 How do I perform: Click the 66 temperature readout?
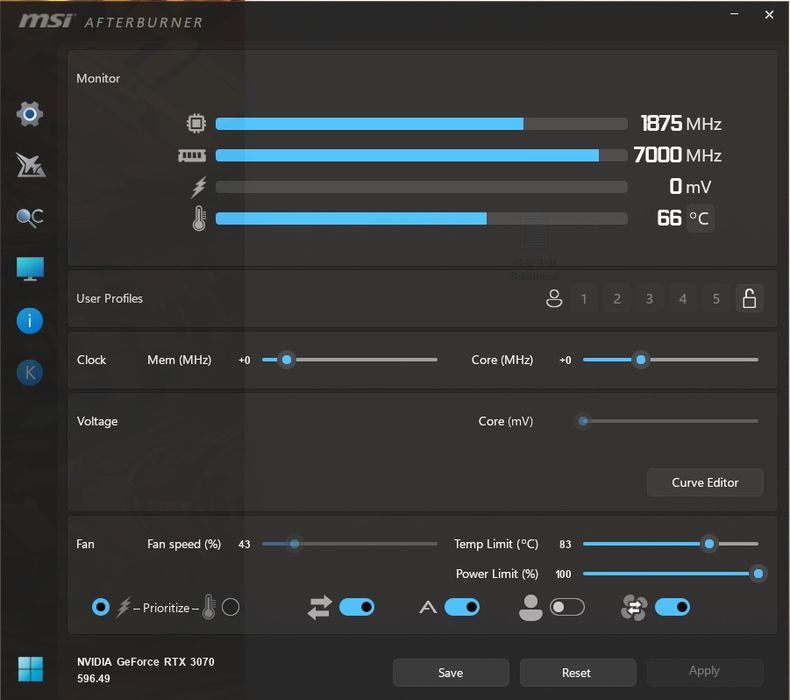click(669, 218)
